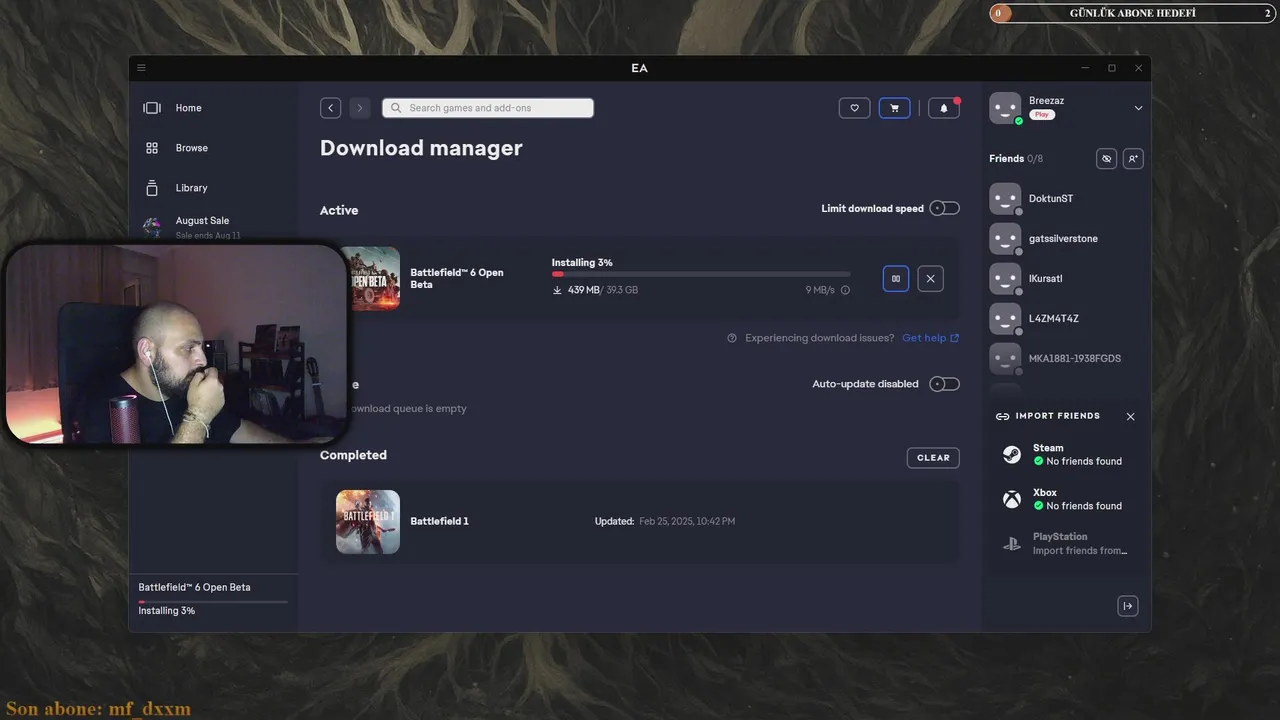Click the forward navigation arrow
1280x720 pixels.
[360, 108]
